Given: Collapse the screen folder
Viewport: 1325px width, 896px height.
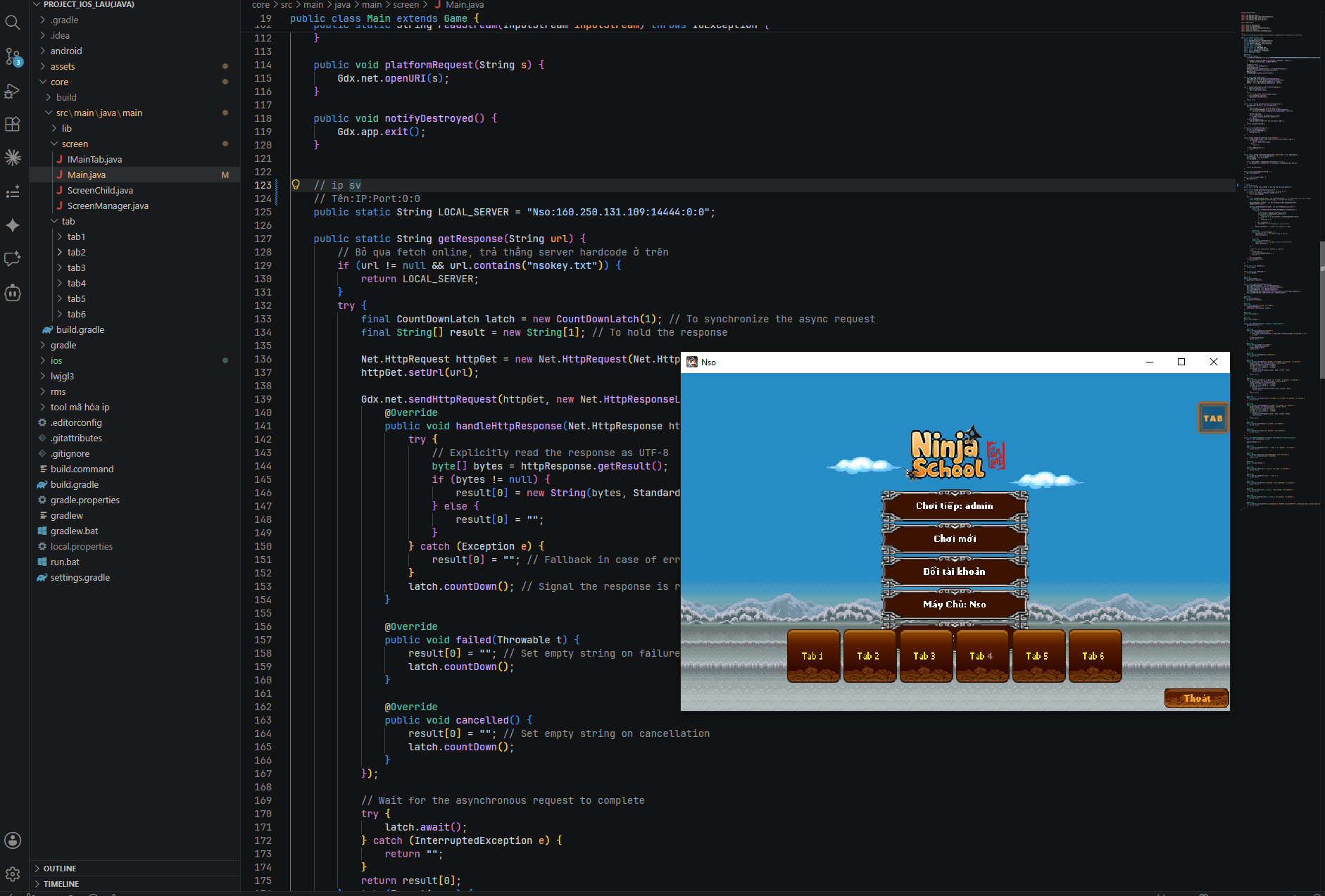Looking at the screenshot, I should pos(75,144).
